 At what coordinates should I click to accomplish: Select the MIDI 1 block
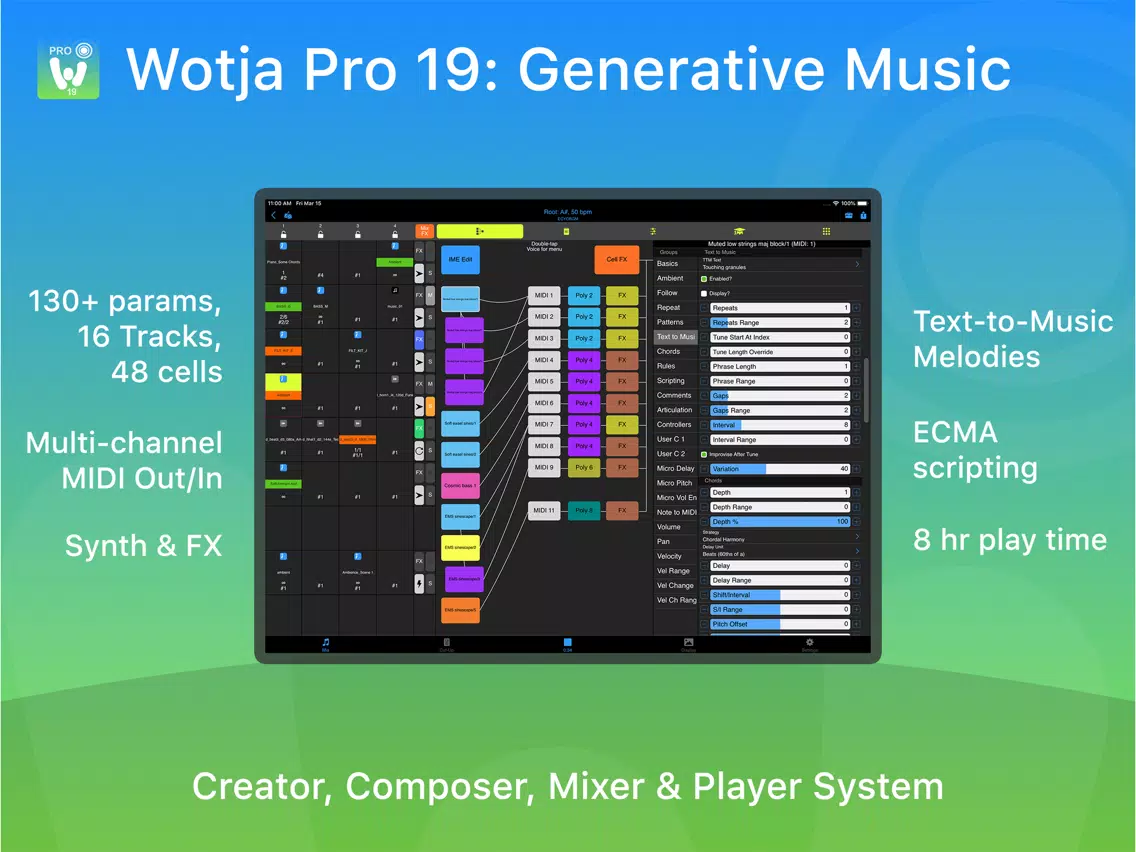pos(543,296)
